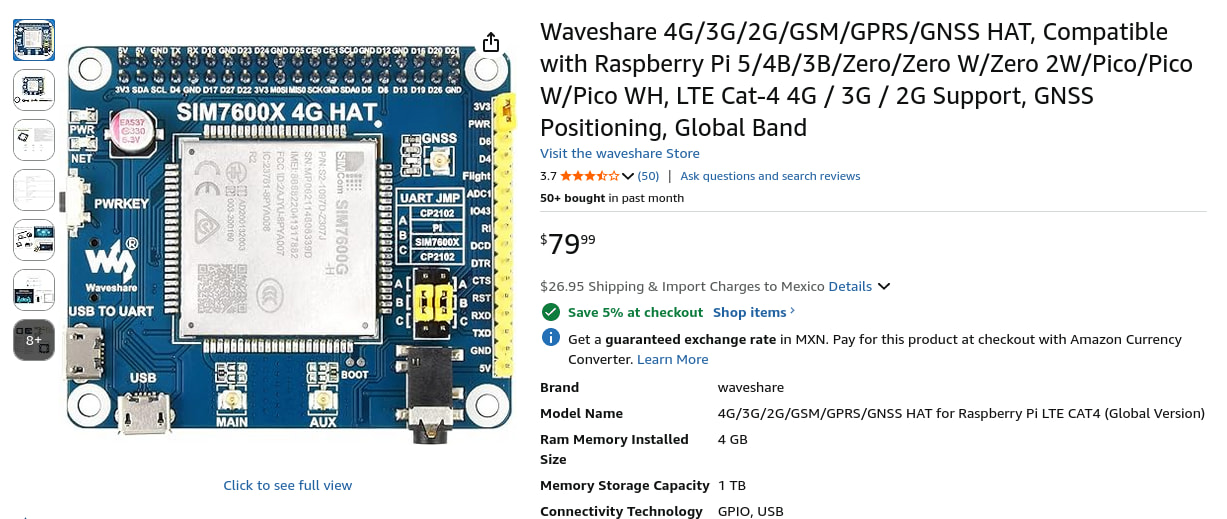Click the main product image
The width and height of the screenshot is (1227, 519).
tap(287, 238)
